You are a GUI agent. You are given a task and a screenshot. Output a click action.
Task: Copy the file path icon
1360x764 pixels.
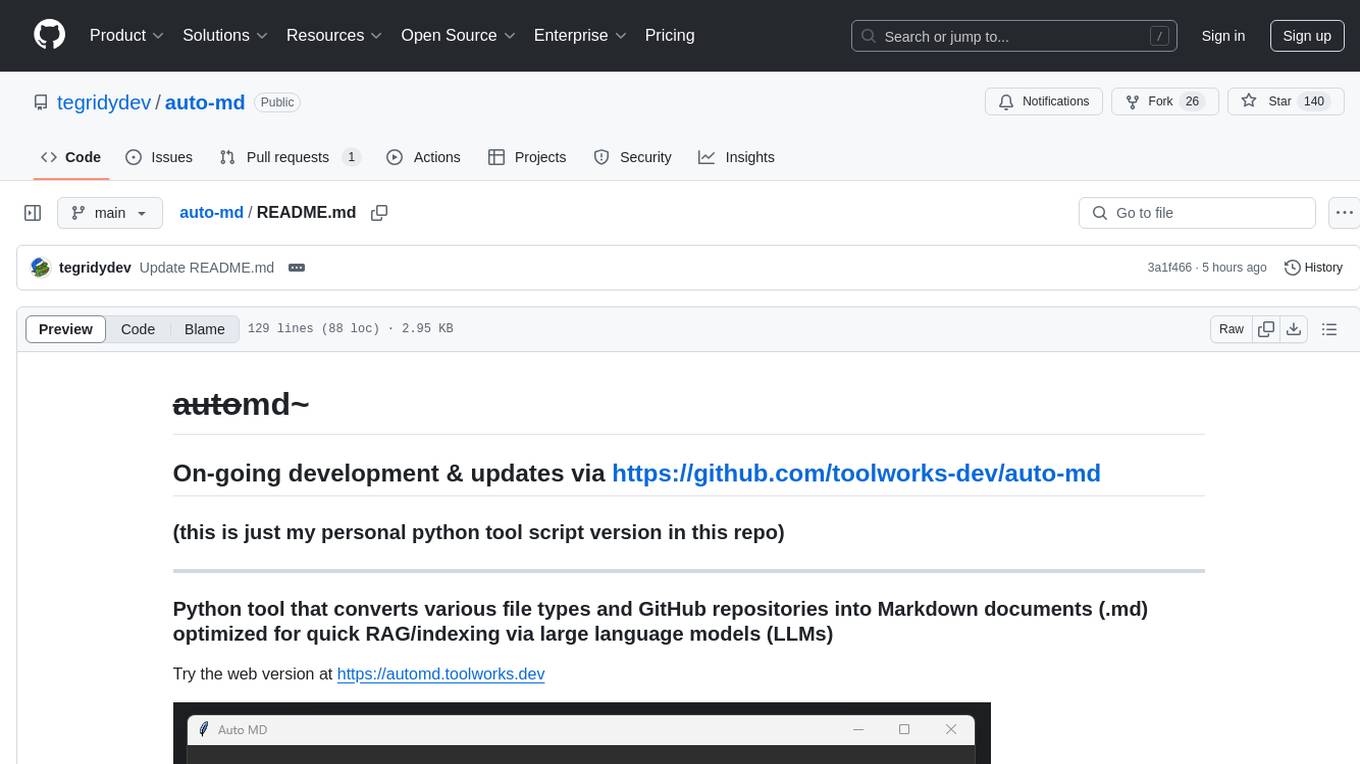click(379, 213)
